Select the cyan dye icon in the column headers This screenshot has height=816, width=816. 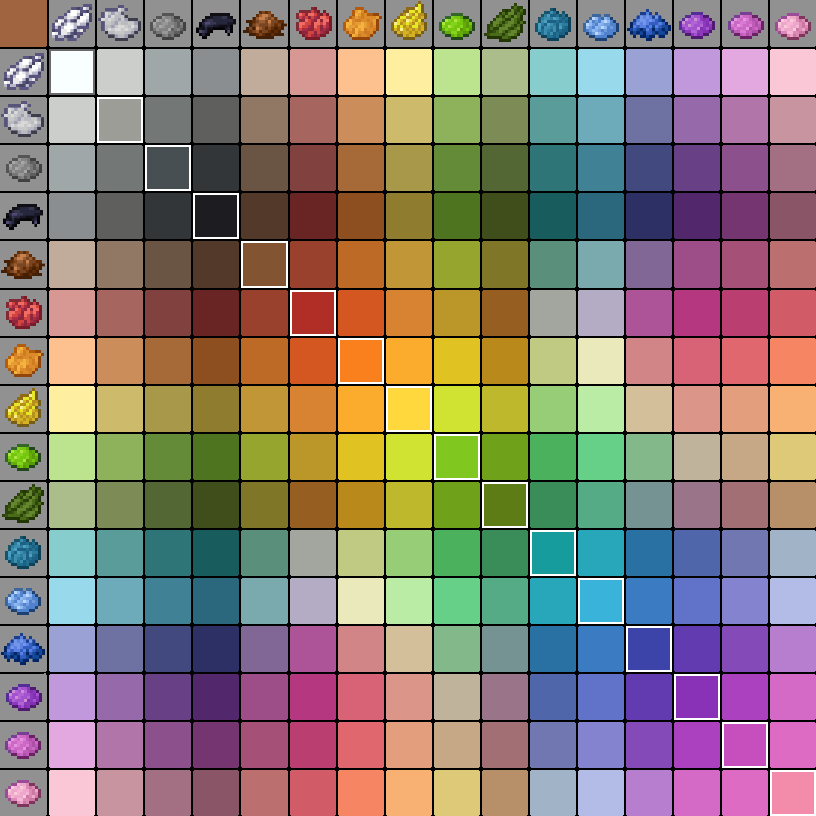[553, 24]
